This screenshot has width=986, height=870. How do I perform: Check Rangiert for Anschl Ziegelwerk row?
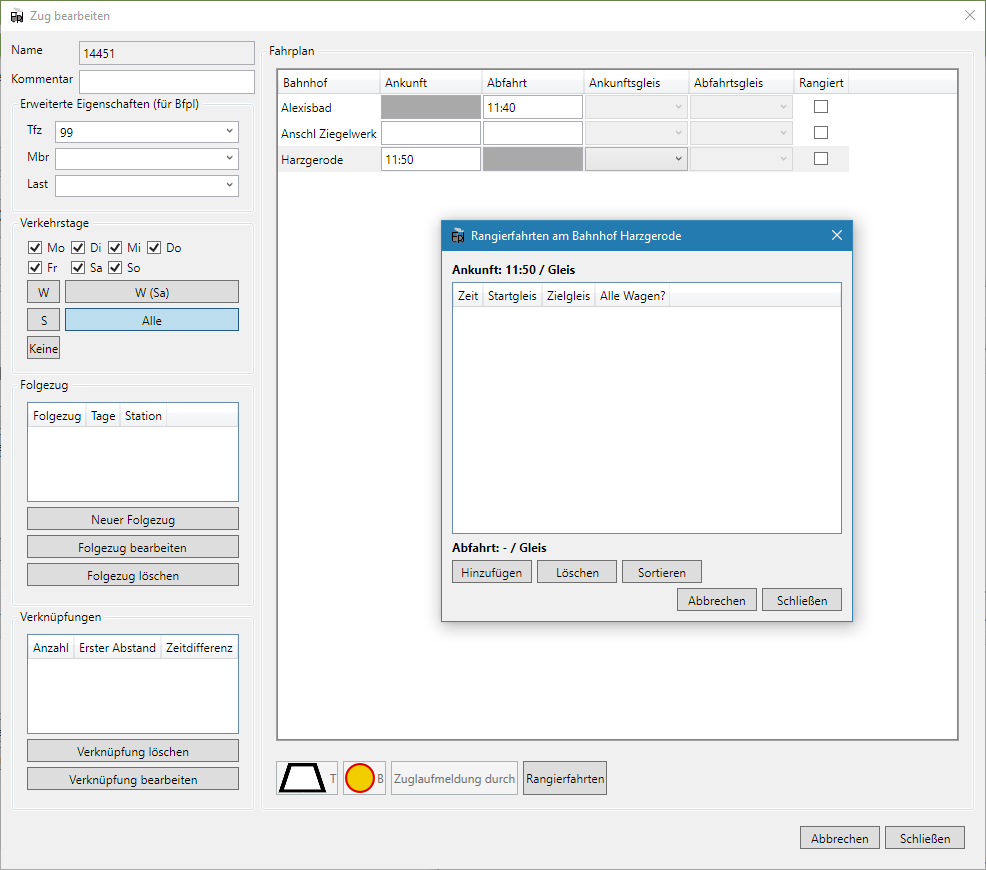coord(821,133)
